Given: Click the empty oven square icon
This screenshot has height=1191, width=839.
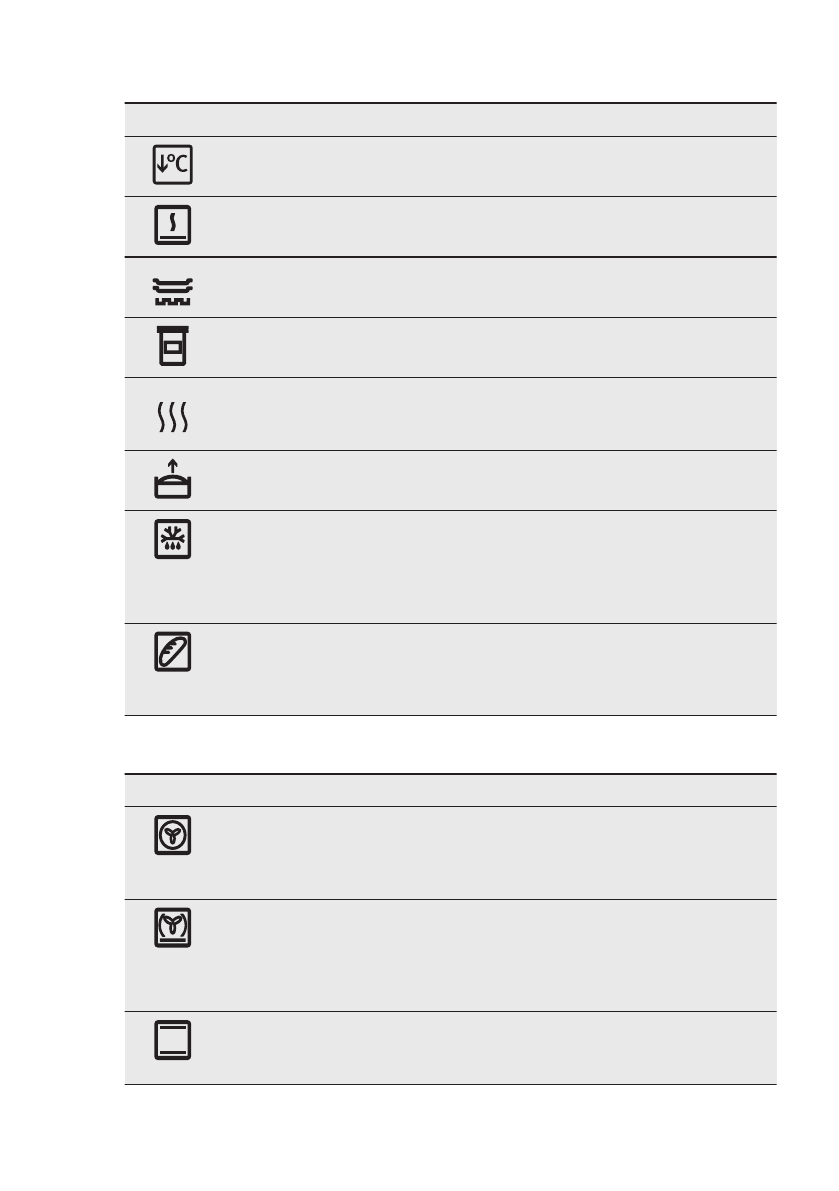Looking at the screenshot, I should [173, 1041].
